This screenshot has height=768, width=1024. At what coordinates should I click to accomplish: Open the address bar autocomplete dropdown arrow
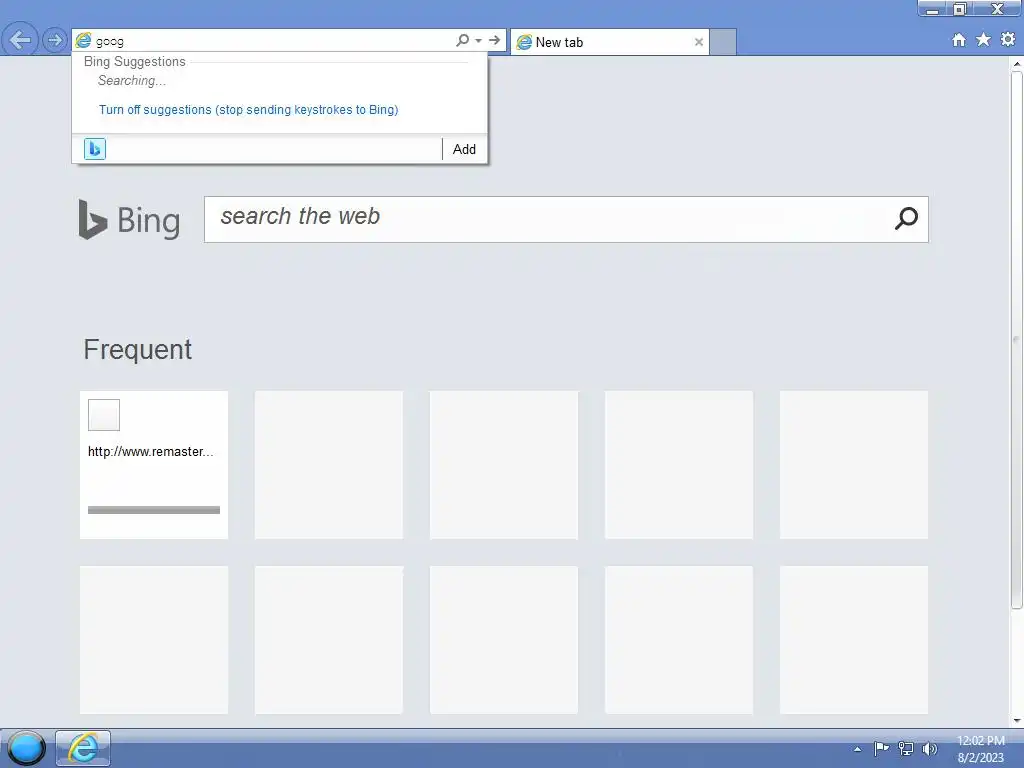click(479, 40)
